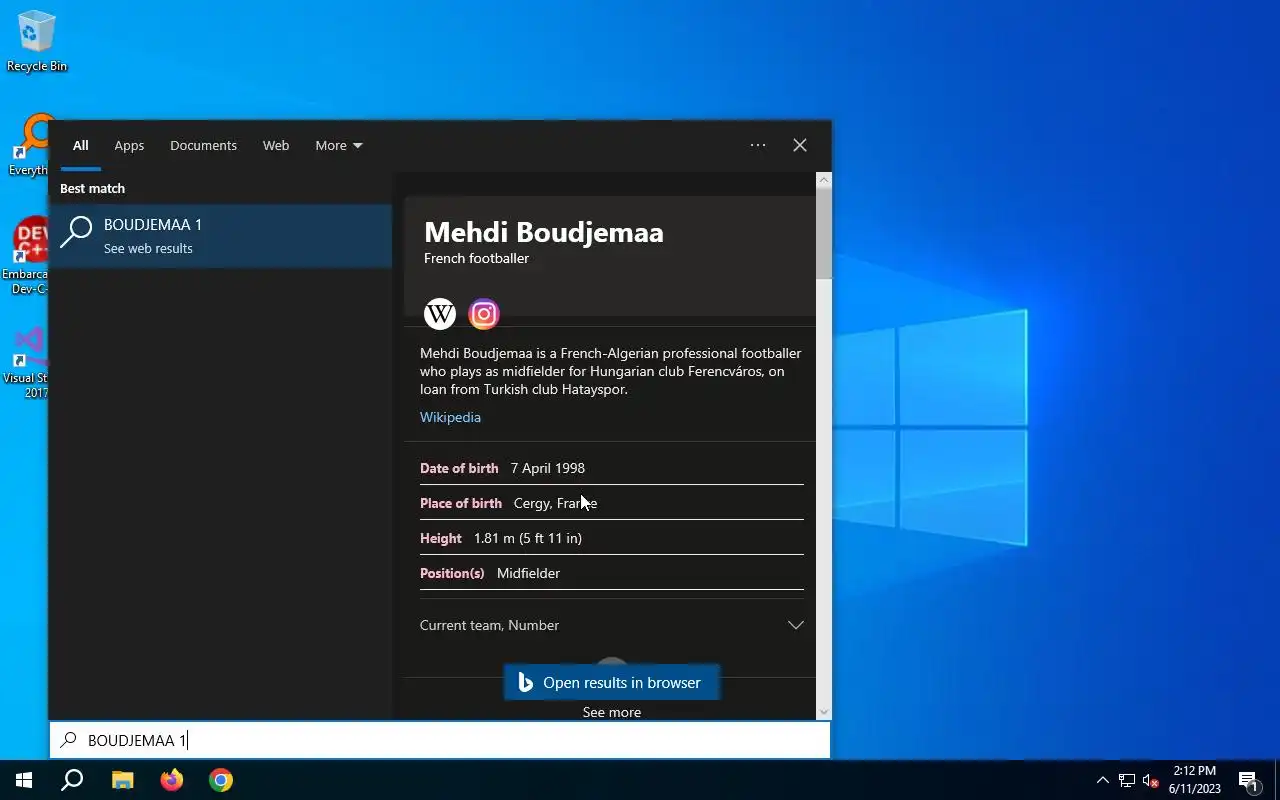Image resolution: width=1280 pixels, height=800 pixels.
Task: Click the Place of birth value Cergy, France
Action: tap(555, 503)
